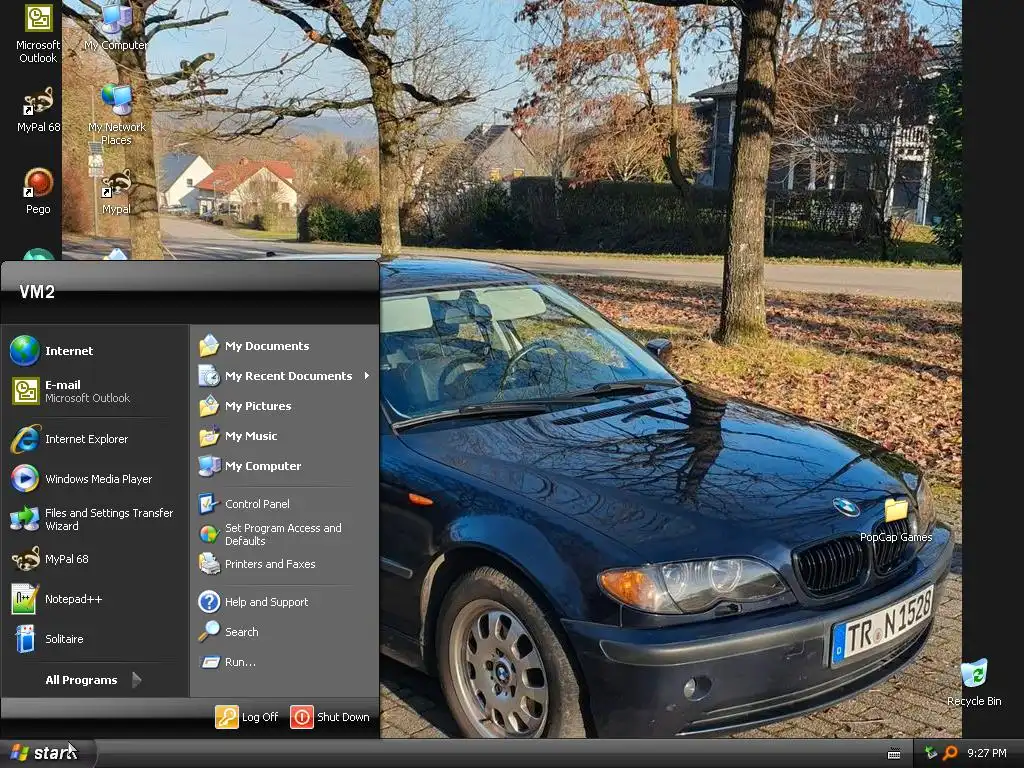
Task: Expand My Recent Documents submenu
Action: (x=285, y=376)
